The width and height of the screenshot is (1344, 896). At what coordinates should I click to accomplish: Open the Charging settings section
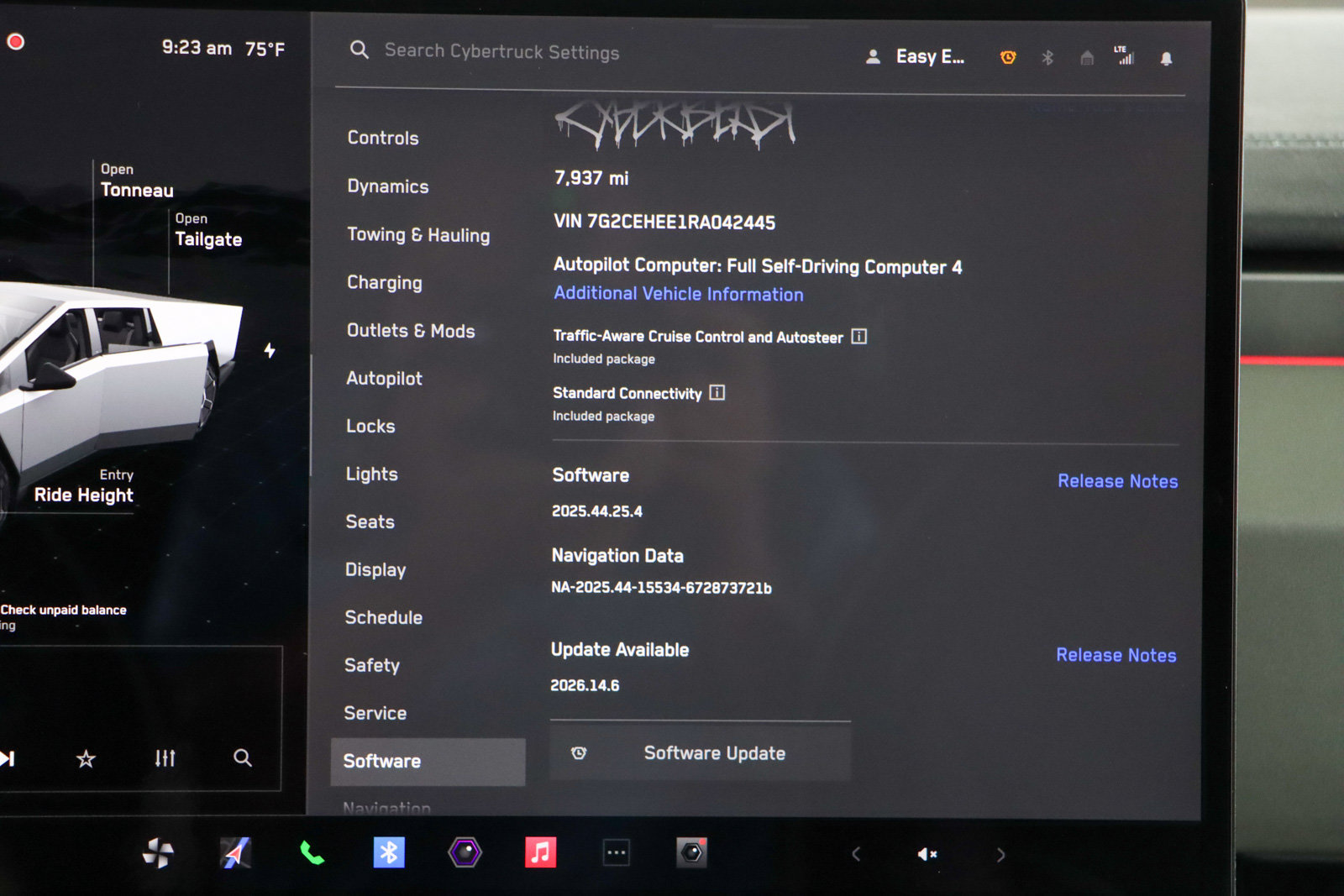pyautogui.click(x=385, y=283)
